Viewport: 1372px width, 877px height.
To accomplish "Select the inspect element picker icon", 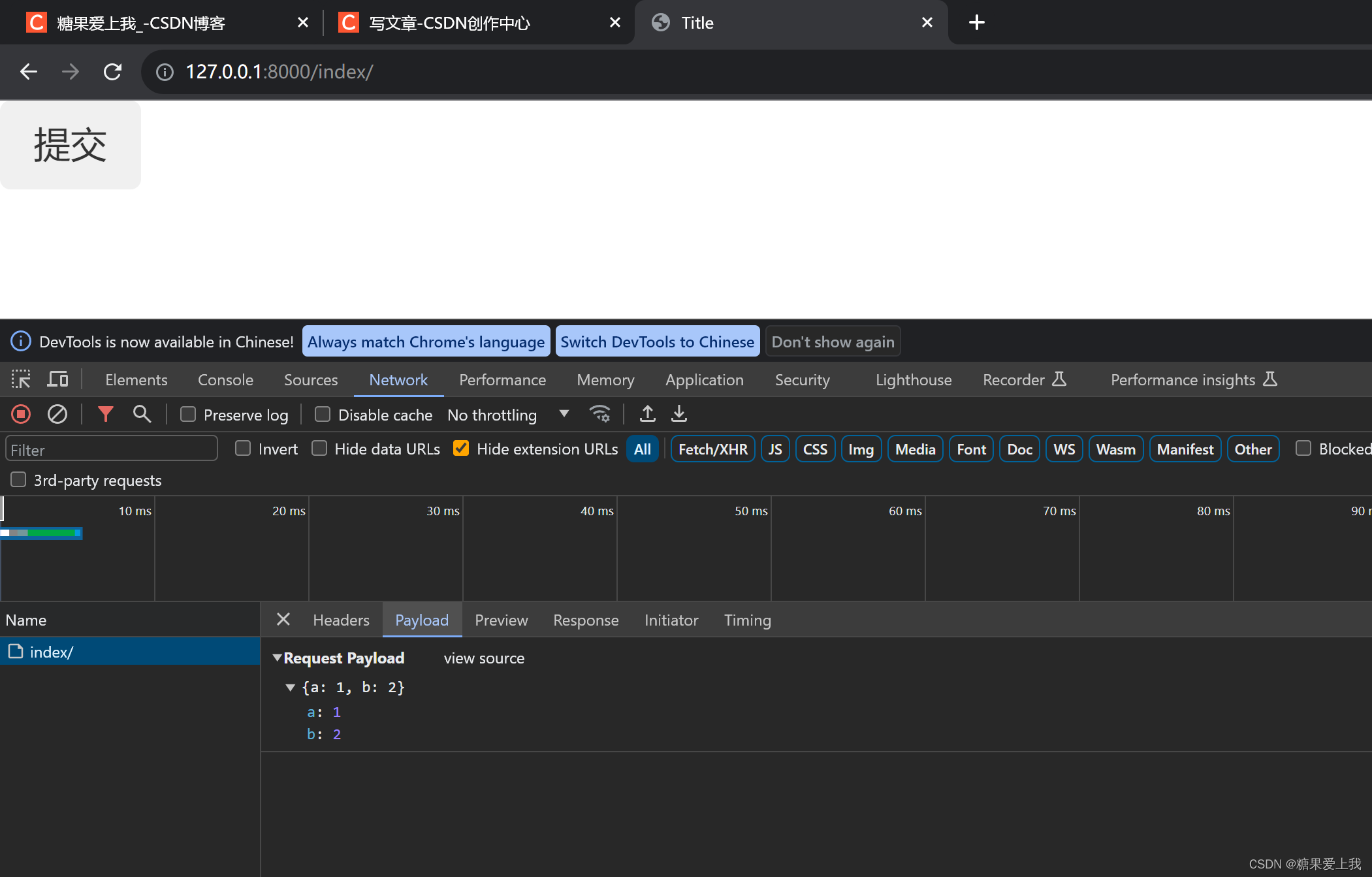I will click(21, 379).
